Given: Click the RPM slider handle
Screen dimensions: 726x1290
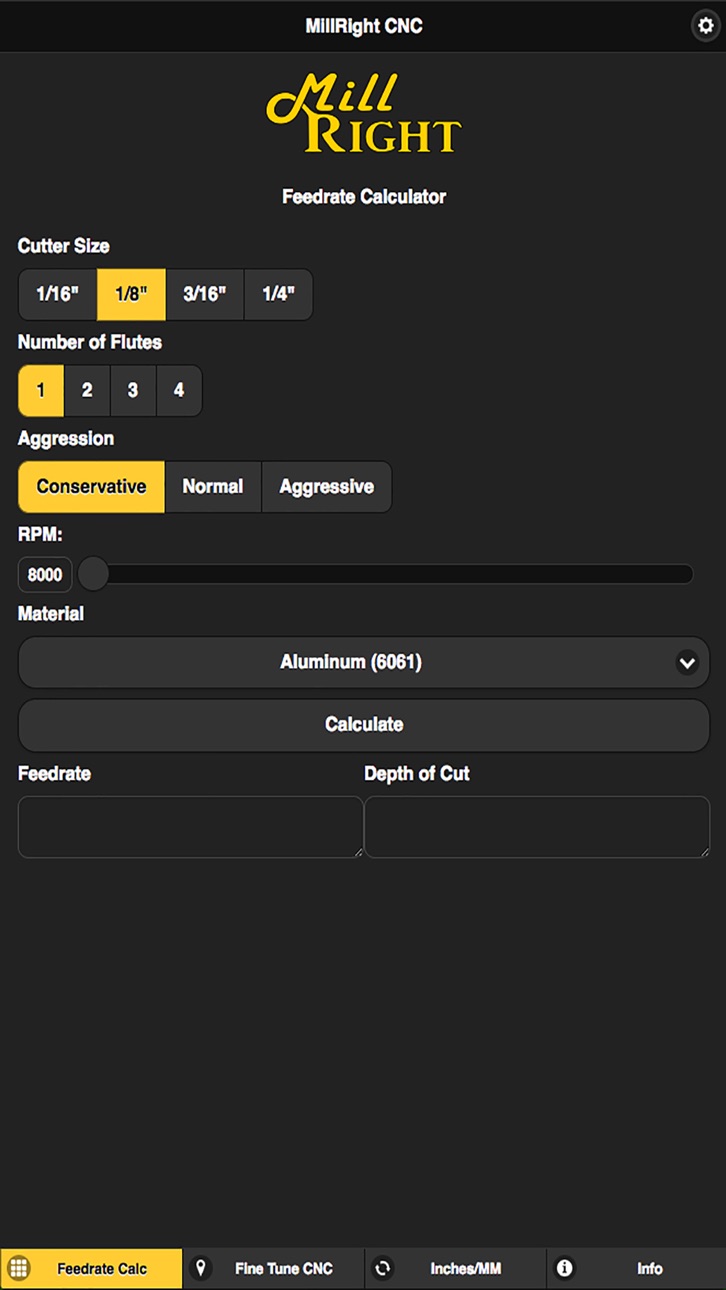Looking at the screenshot, I should 93,574.
